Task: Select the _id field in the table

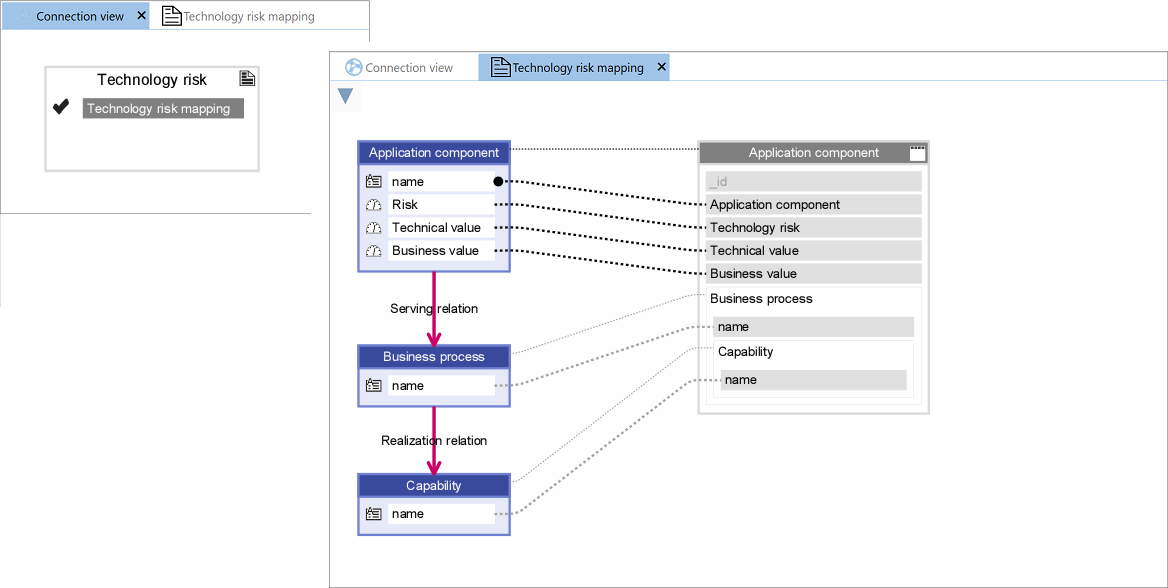Action: click(812, 182)
